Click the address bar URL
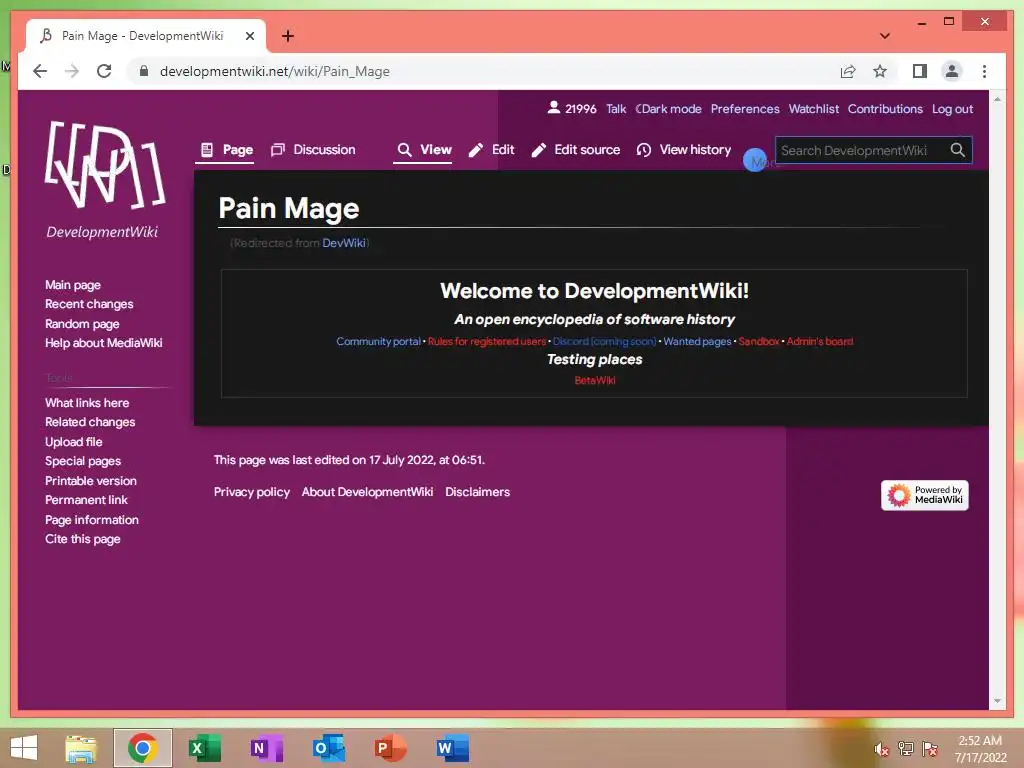Screen dimensions: 1024x768 274,71
